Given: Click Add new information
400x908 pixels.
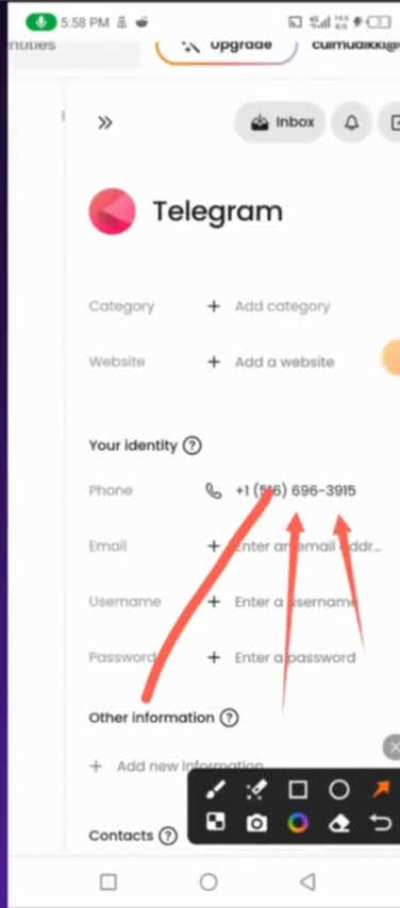Looking at the screenshot, I should tap(190, 766).
